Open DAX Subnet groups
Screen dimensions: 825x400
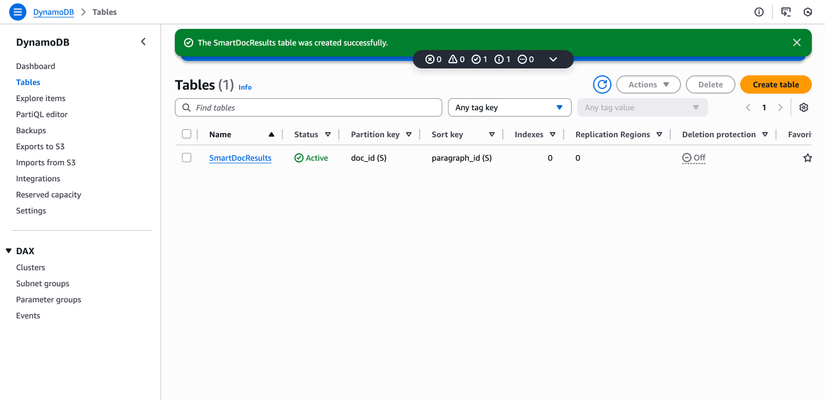[x=43, y=284]
